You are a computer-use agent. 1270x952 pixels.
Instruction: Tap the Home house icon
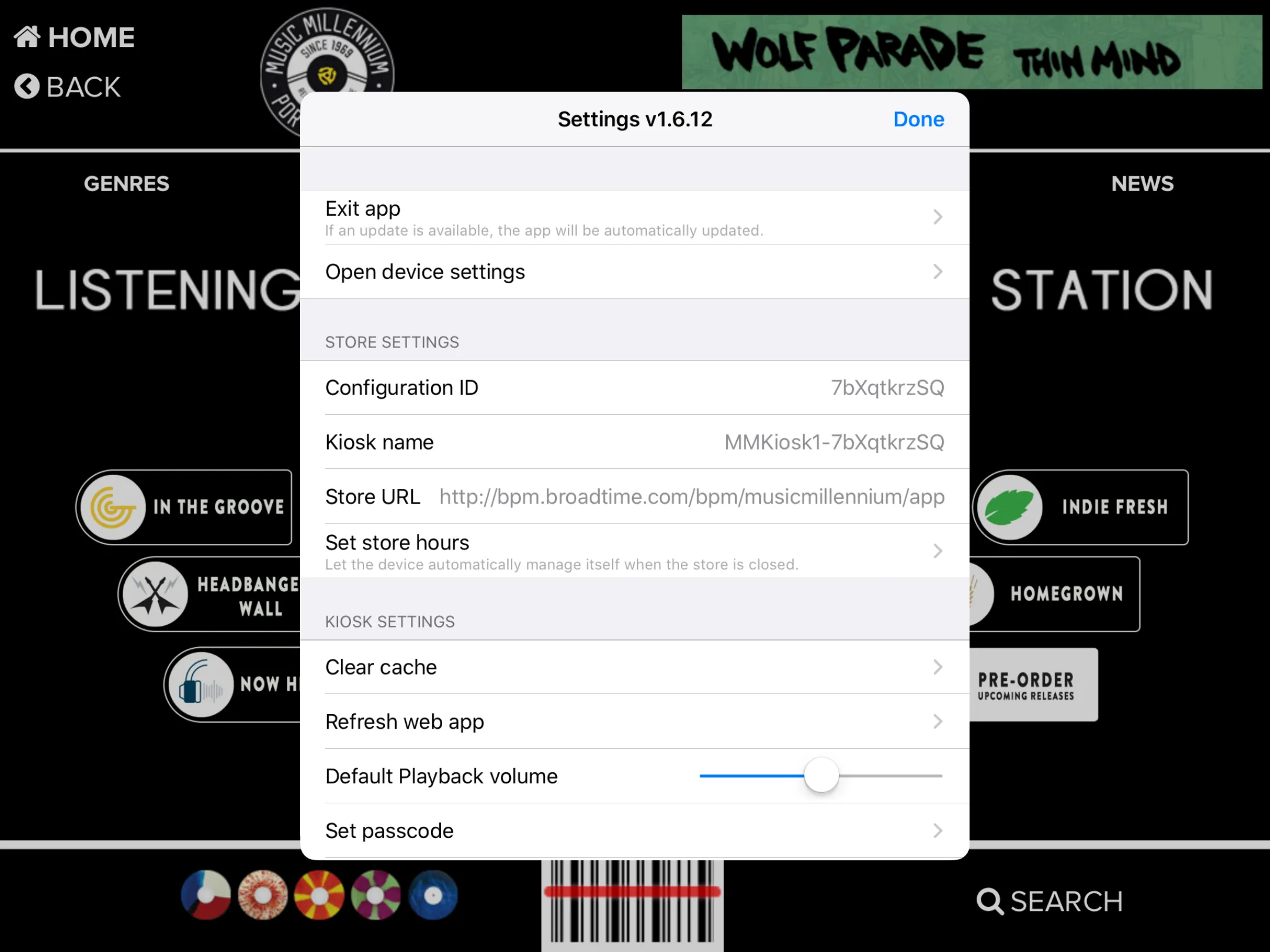[27, 37]
